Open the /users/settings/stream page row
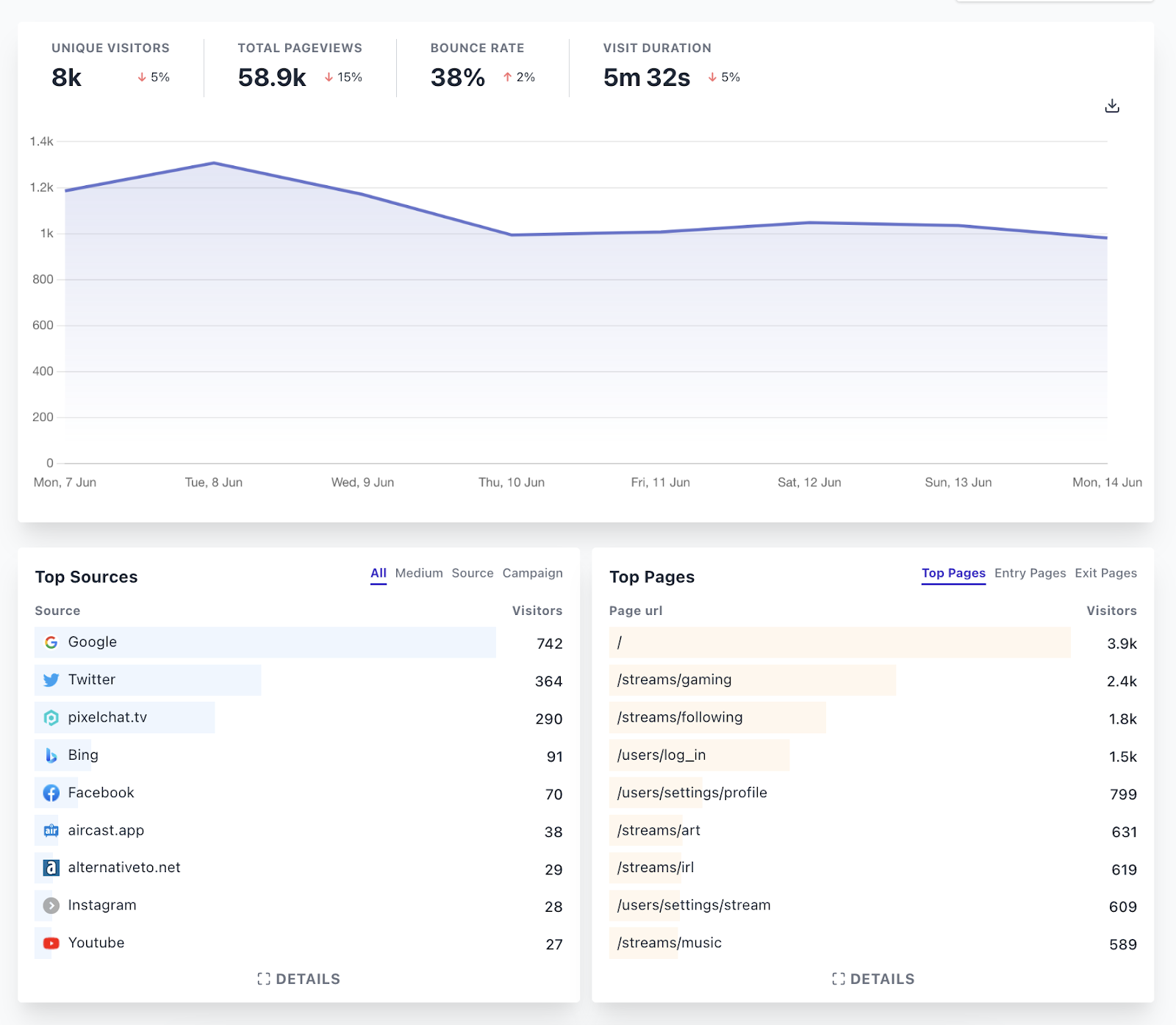The height and width of the screenshot is (1025, 1176). coord(873,905)
